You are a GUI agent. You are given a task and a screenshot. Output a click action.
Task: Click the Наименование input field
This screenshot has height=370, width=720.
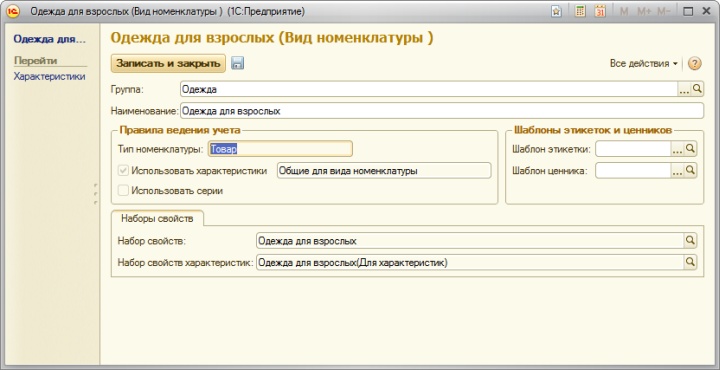pyautogui.click(x=442, y=111)
